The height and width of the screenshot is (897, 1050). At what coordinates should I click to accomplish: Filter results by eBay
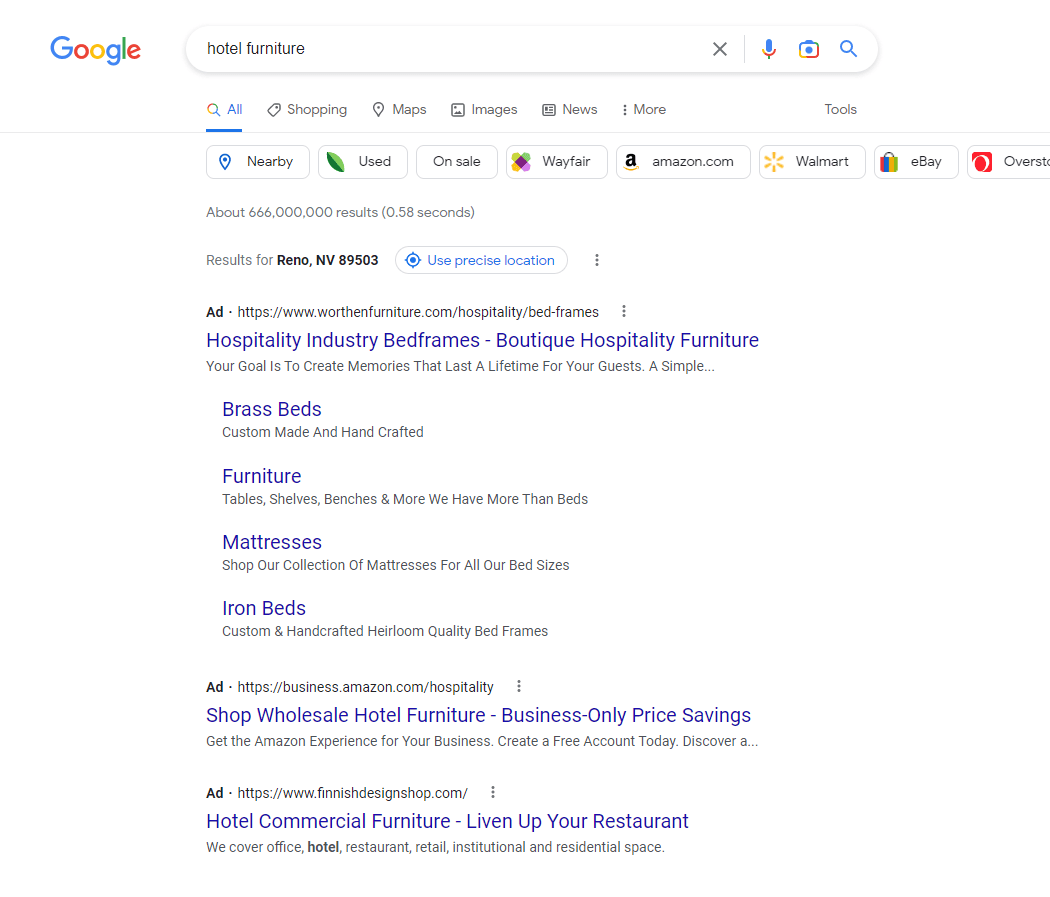[x=916, y=162]
